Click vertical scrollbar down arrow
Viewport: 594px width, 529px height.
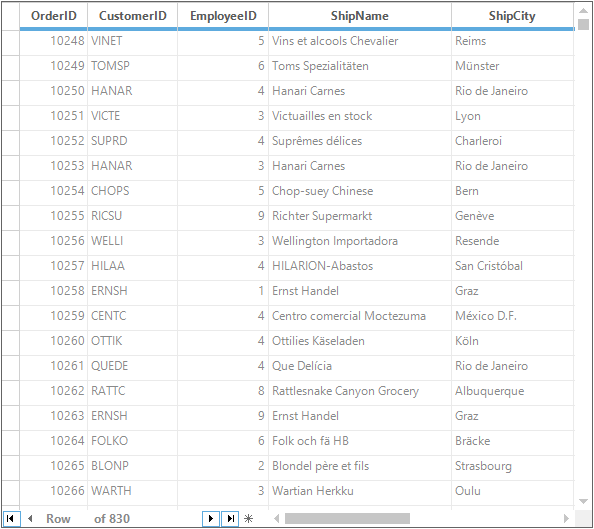(583, 501)
